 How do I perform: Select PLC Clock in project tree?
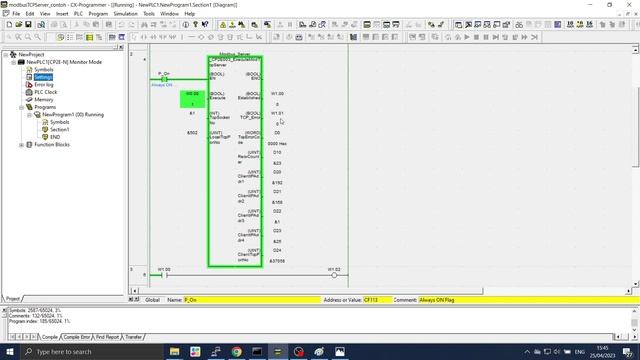(x=46, y=92)
